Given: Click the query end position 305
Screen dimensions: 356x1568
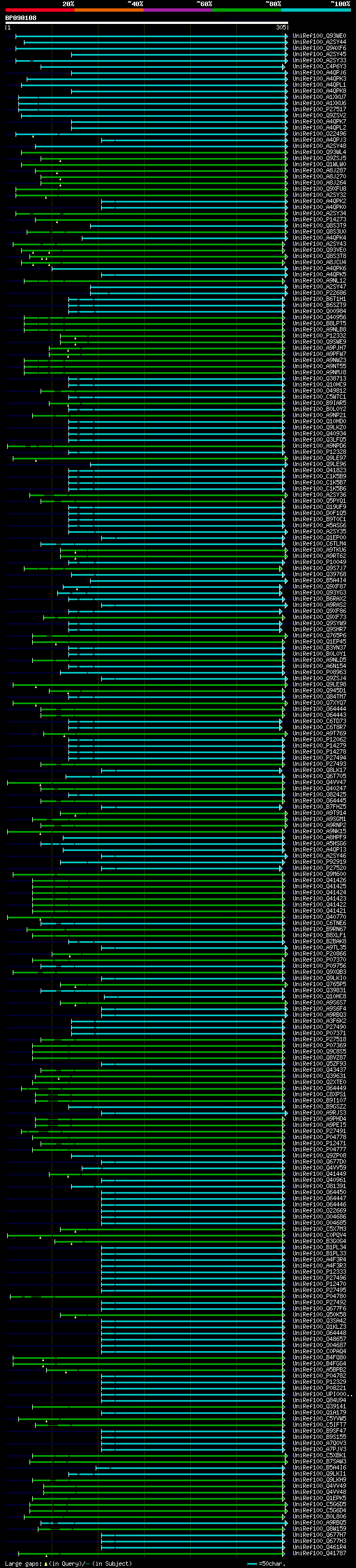Looking at the screenshot, I should pos(280,27).
